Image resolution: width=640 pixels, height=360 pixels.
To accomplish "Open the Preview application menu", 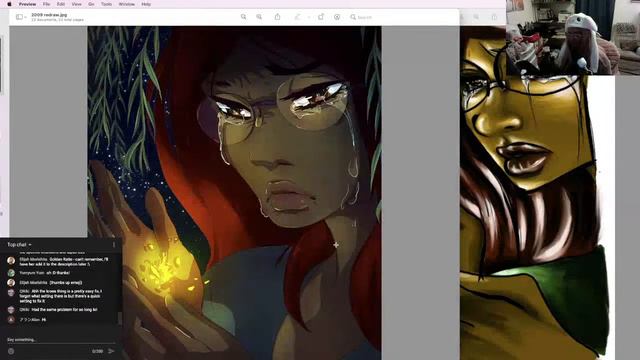I will tap(27, 4).
